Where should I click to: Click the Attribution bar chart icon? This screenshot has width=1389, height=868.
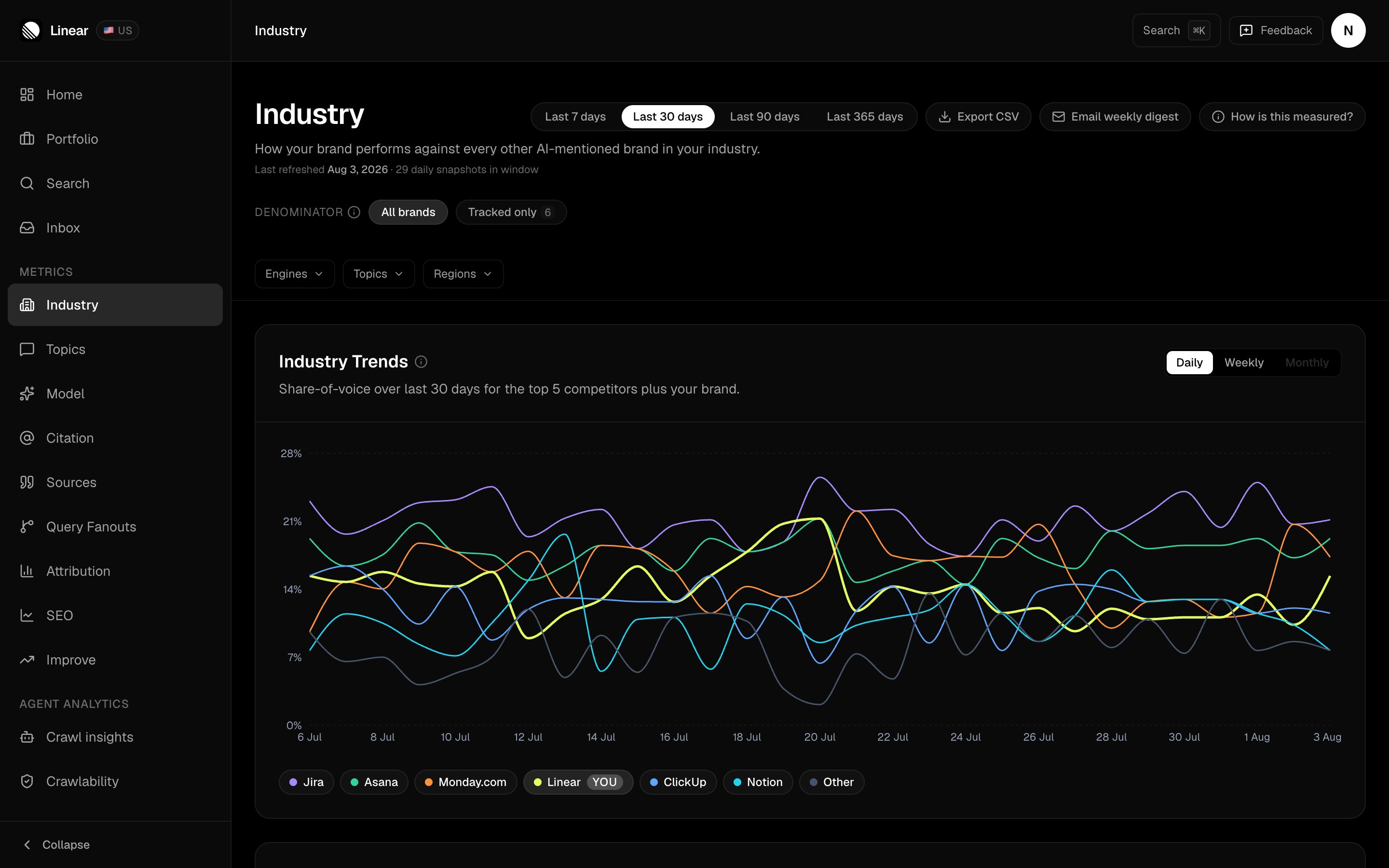[x=27, y=571]
